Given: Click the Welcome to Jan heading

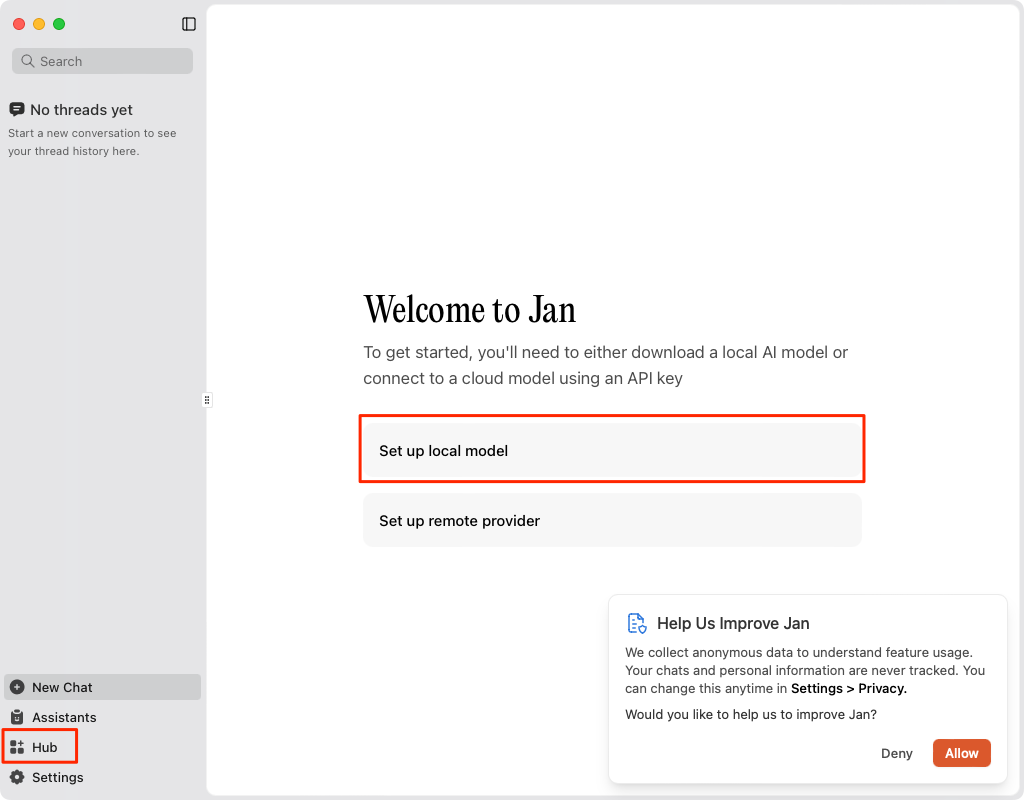Looking at the screenshot, I should pyautogui.click(x=470, y=310).
